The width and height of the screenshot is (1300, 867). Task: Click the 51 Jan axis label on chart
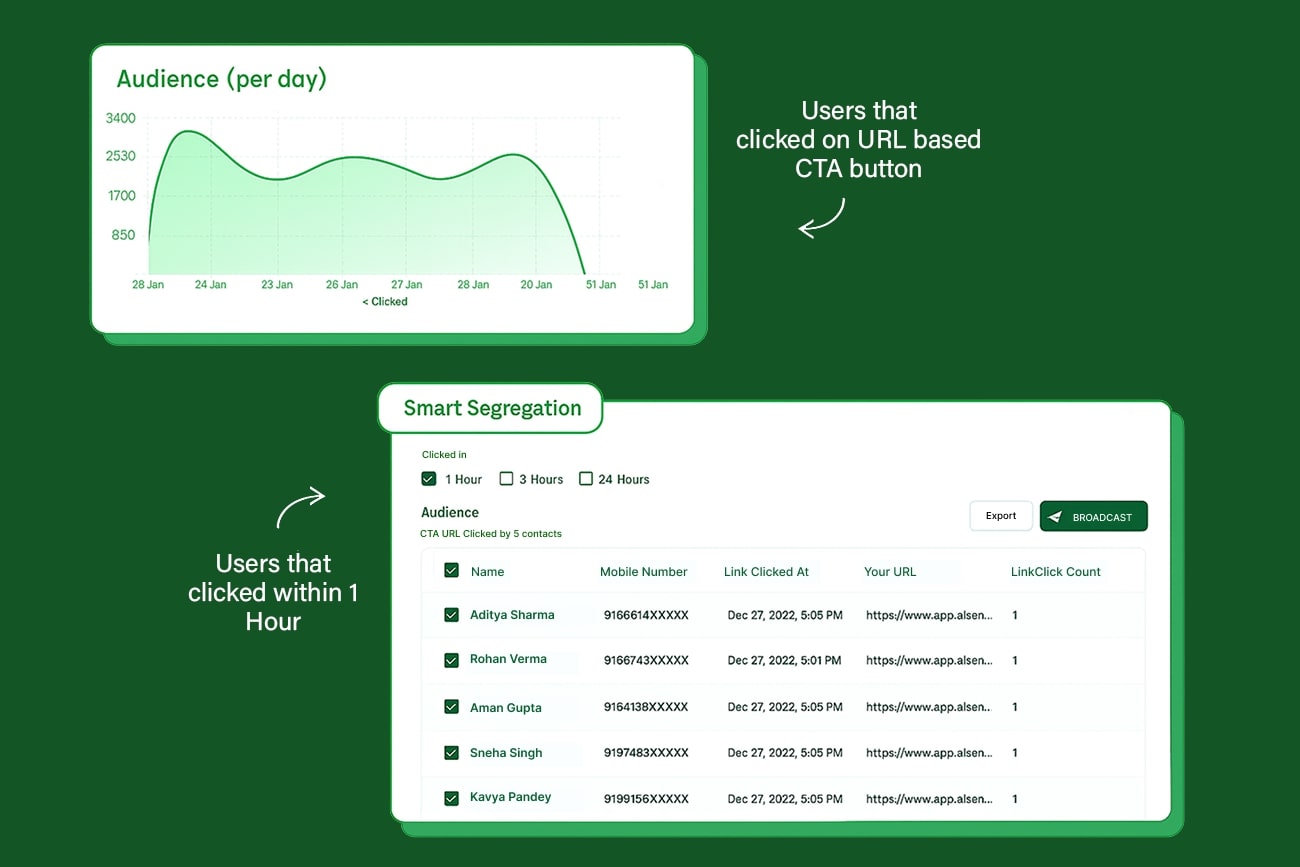point(600,284)
